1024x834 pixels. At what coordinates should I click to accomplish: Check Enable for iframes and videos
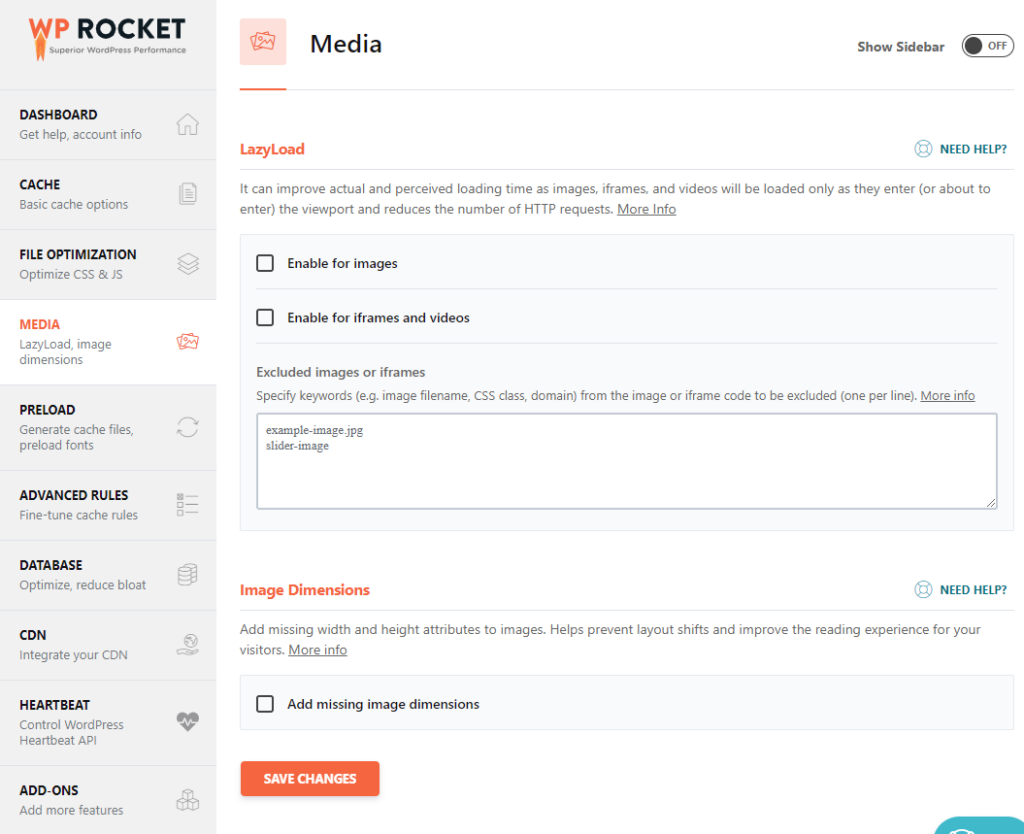[264, 317]
